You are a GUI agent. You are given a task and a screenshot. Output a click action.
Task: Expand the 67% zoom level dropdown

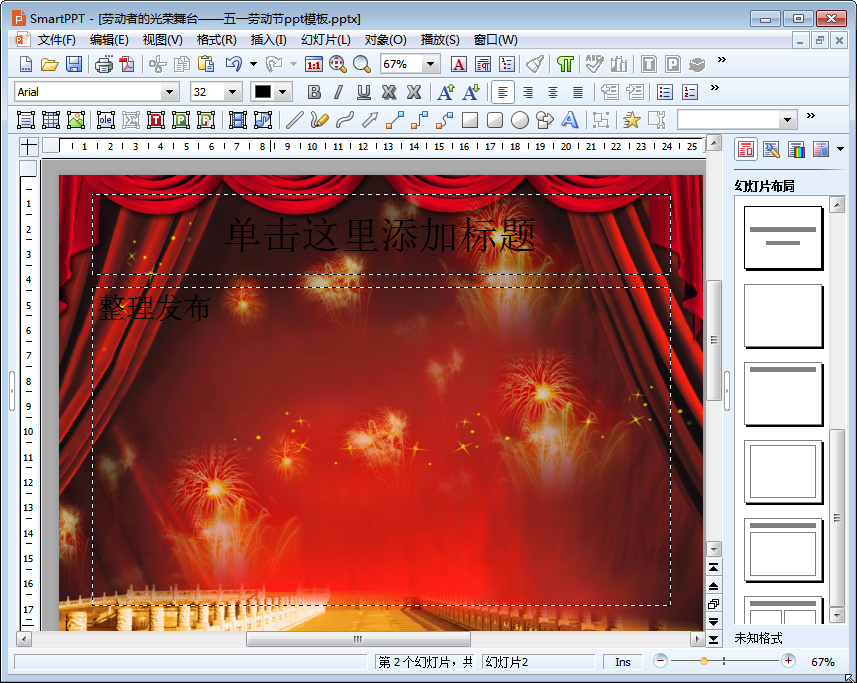click(431, 64)
